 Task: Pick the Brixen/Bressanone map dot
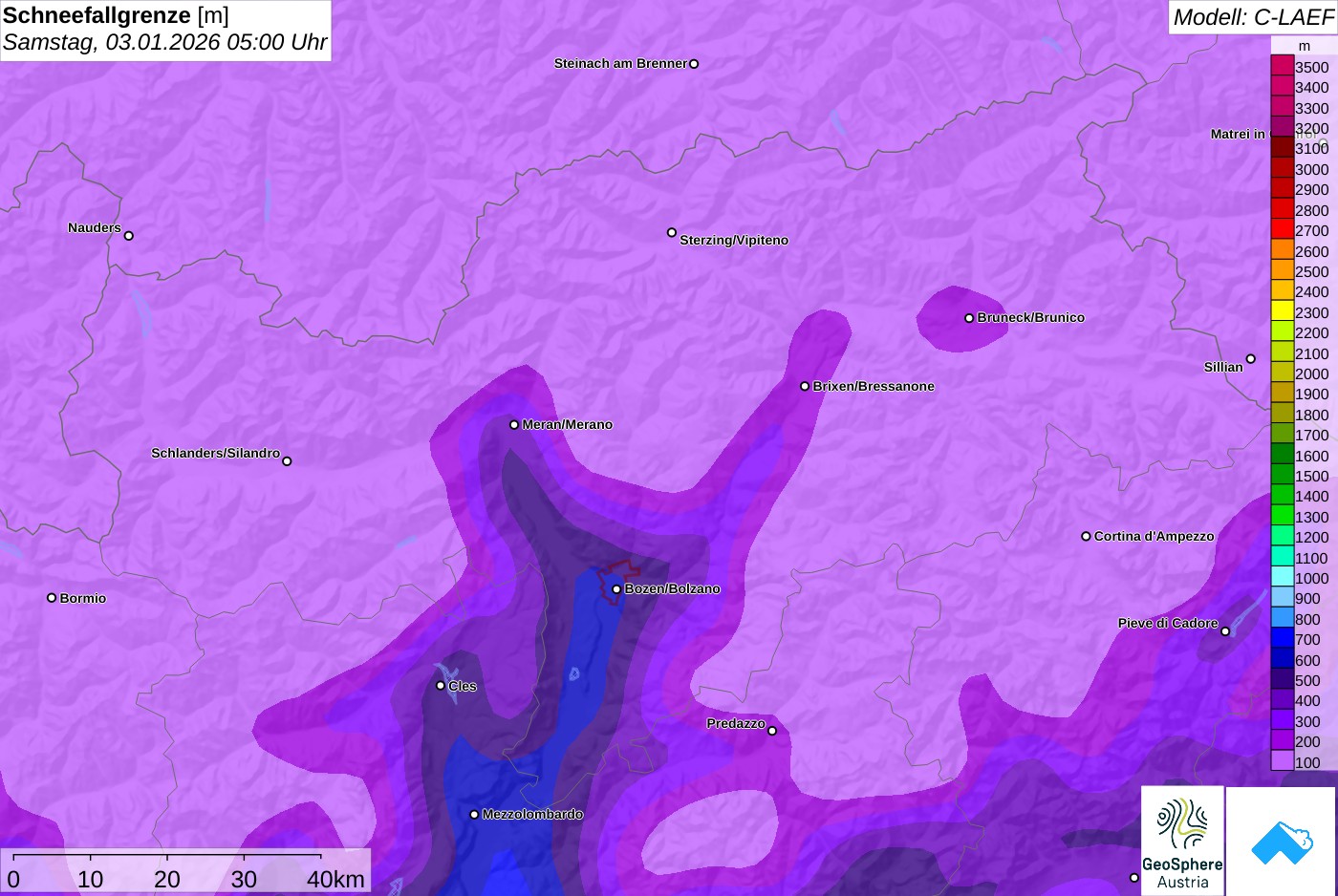[x=805, y=386]
